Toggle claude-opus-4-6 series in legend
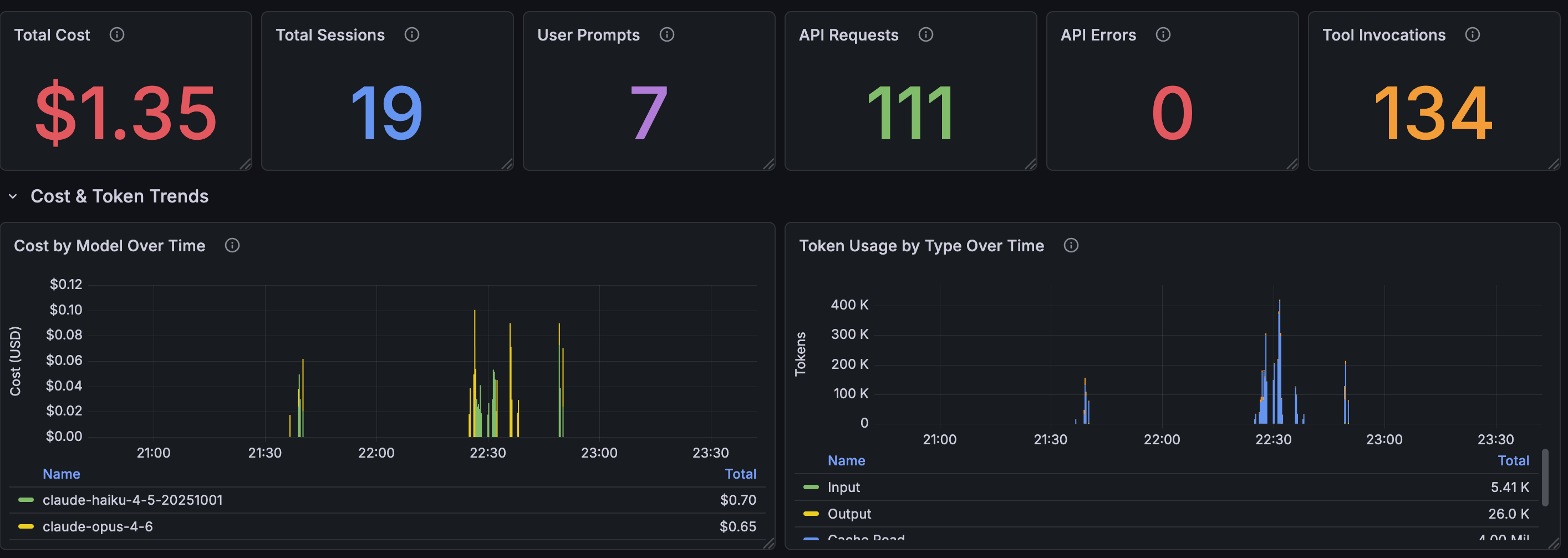Screen dimensions: 1568x558 [98, 526]
